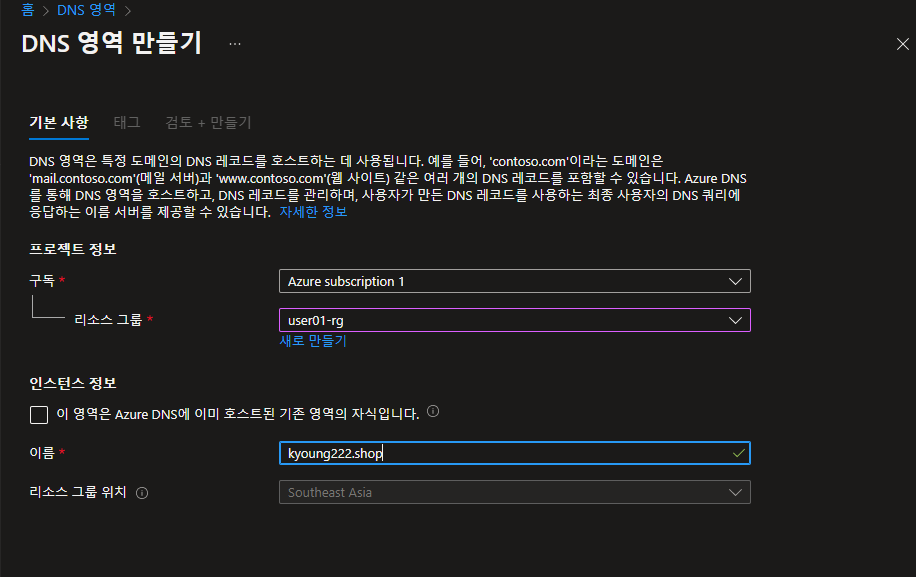Click the 이름 field containing kyoung222.shop
The image size is (916, 577).
515,453
